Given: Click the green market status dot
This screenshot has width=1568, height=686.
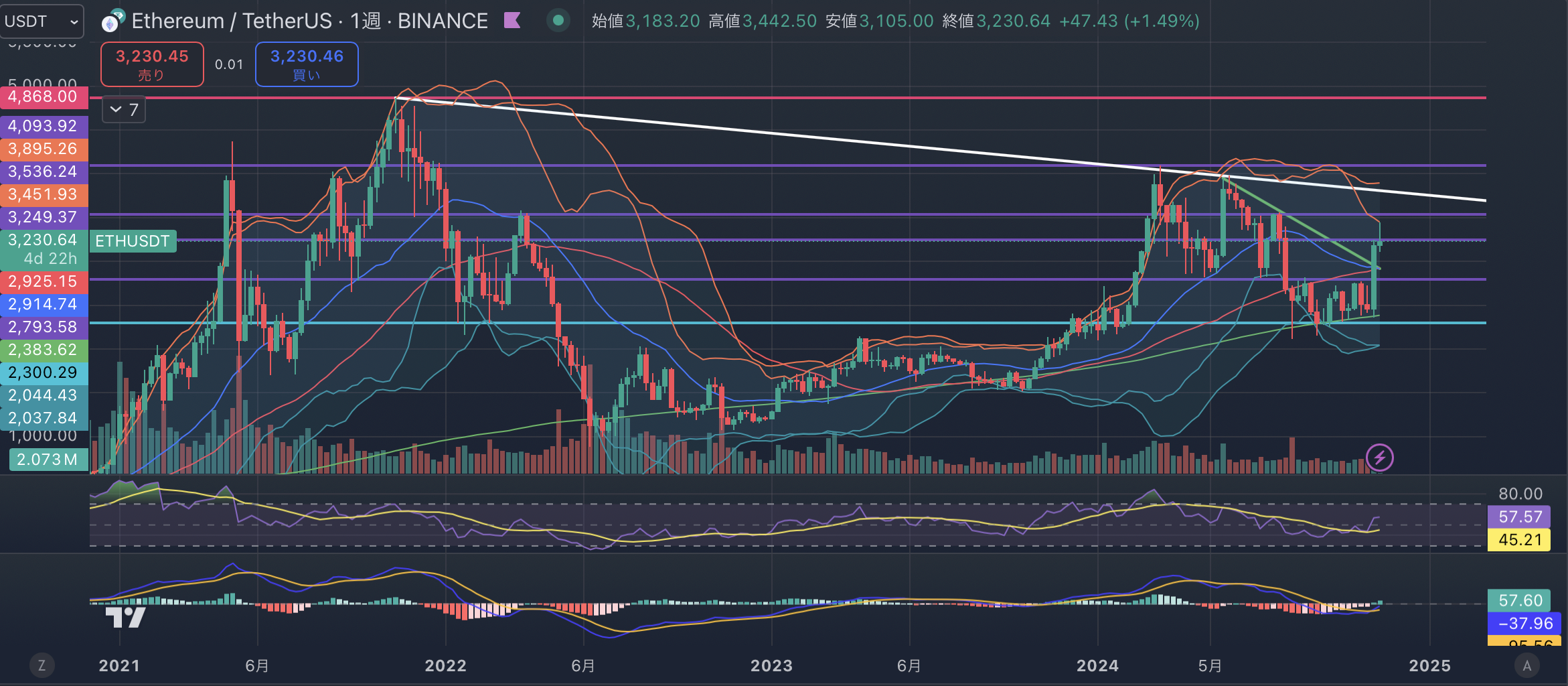Looking at the screenshot, I should [x=558, y=21].
